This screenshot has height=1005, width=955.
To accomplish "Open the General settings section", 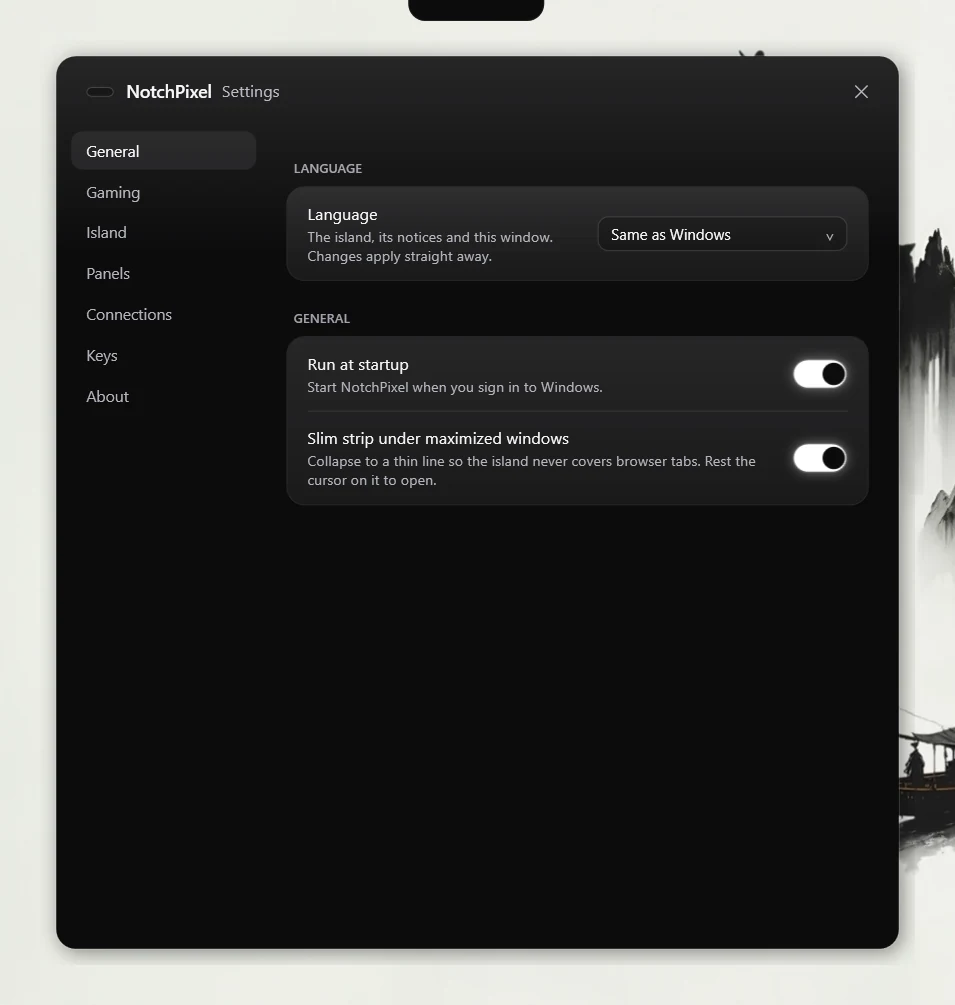I will (163, 151).
